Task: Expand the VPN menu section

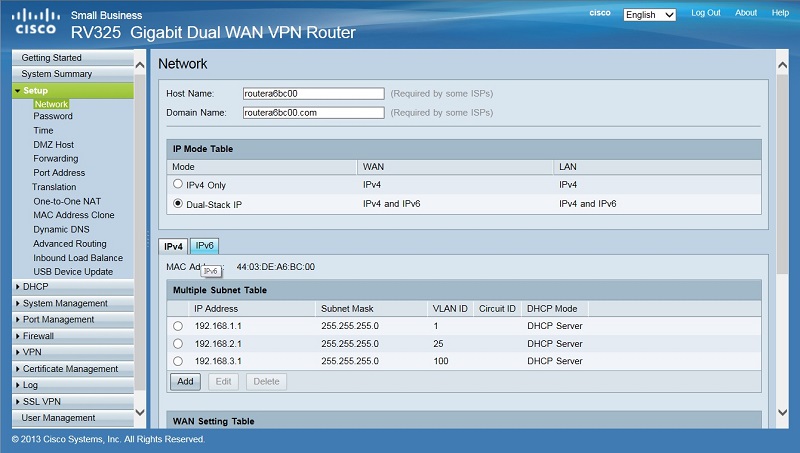Action: pyautogui.click(x=73, y=352)
